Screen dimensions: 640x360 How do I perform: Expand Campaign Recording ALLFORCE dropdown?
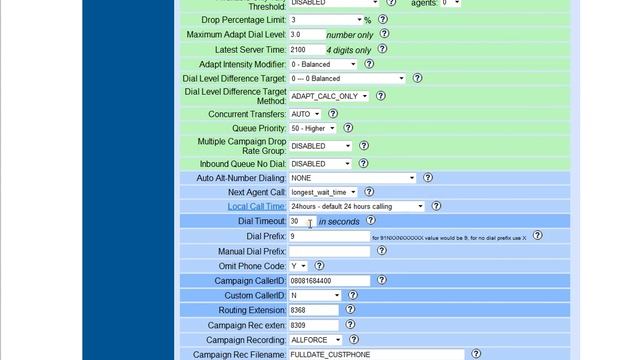click(x=316, y=340)
